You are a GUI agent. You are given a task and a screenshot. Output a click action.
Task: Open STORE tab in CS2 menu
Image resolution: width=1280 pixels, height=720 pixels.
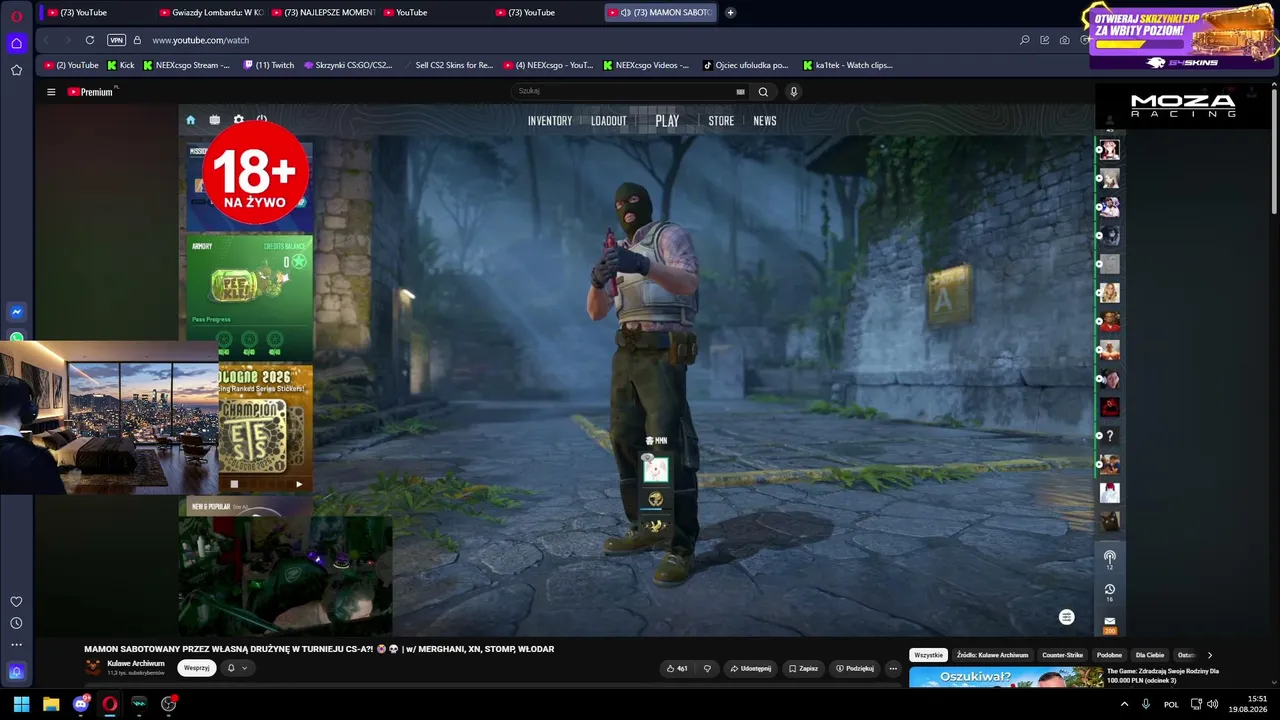[x=721, y=121]
